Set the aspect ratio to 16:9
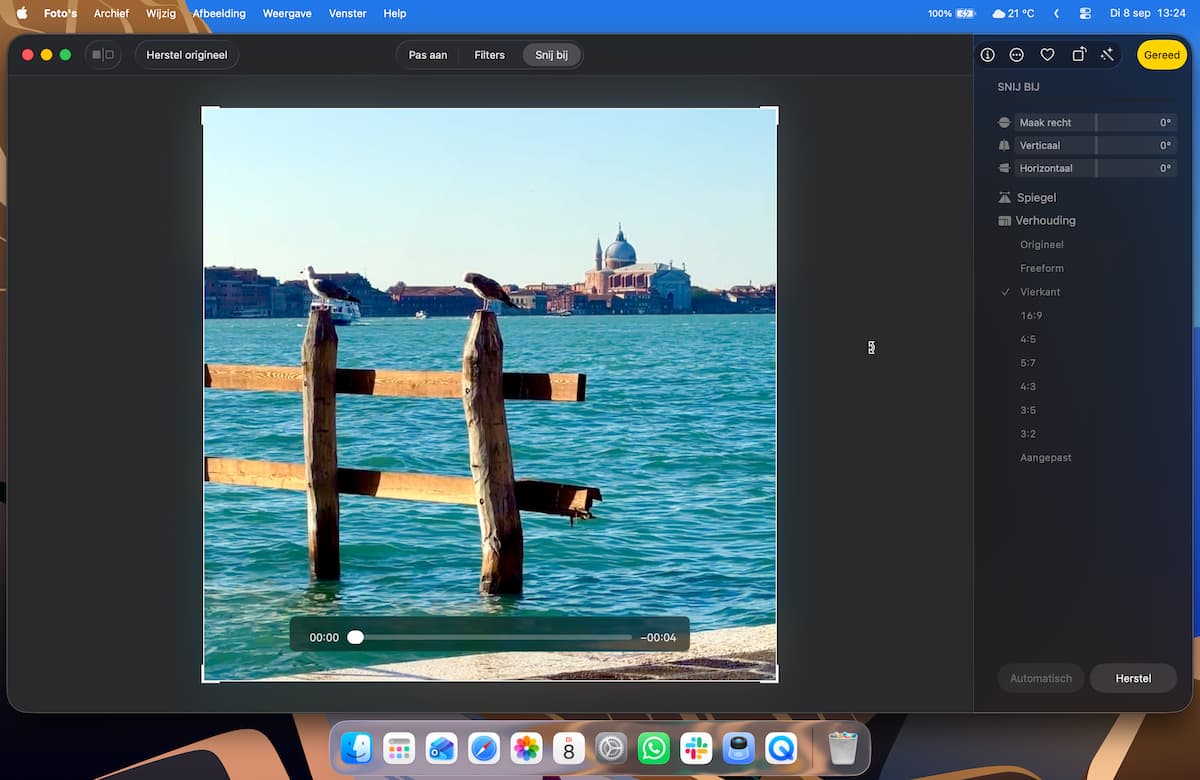The height and width of the screenshot is (780, 1200). (1031, 316)
